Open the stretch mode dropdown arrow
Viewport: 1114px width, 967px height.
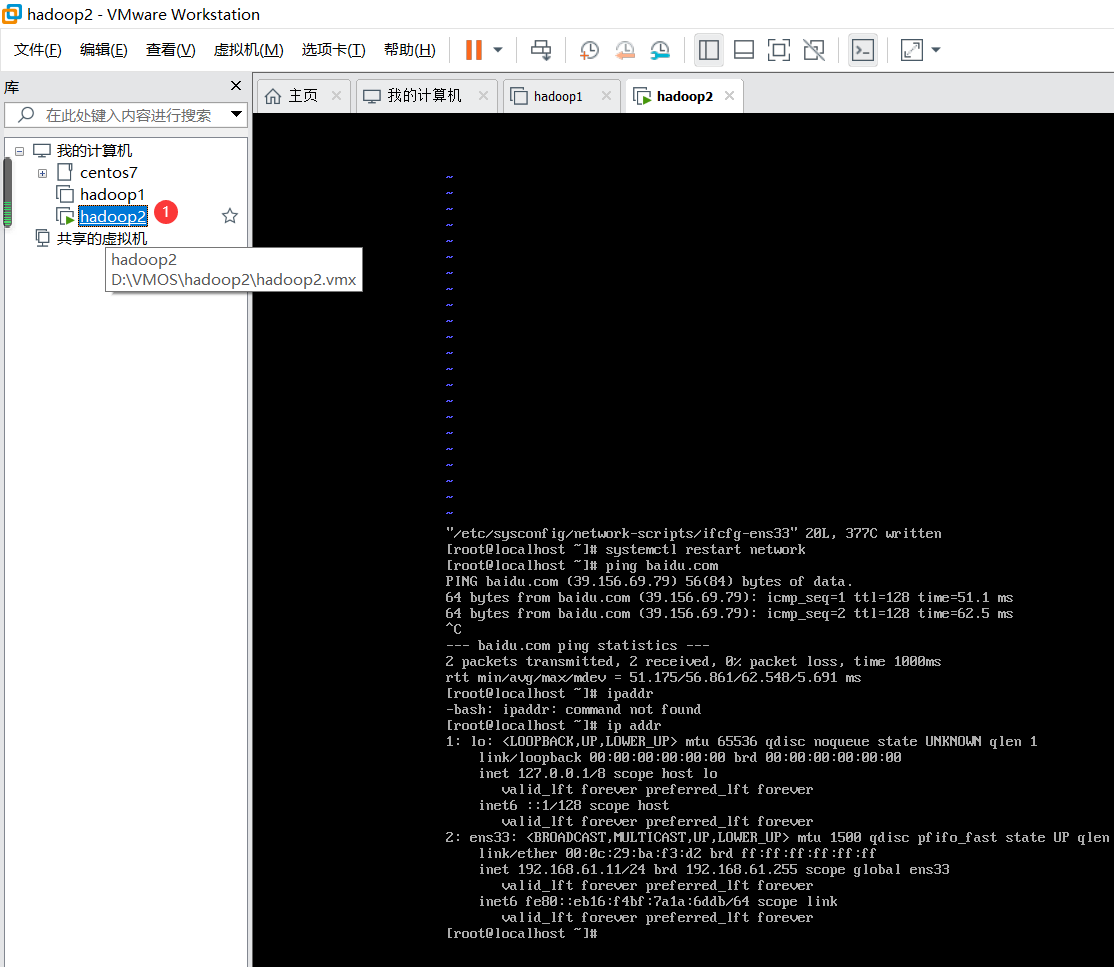936,50
